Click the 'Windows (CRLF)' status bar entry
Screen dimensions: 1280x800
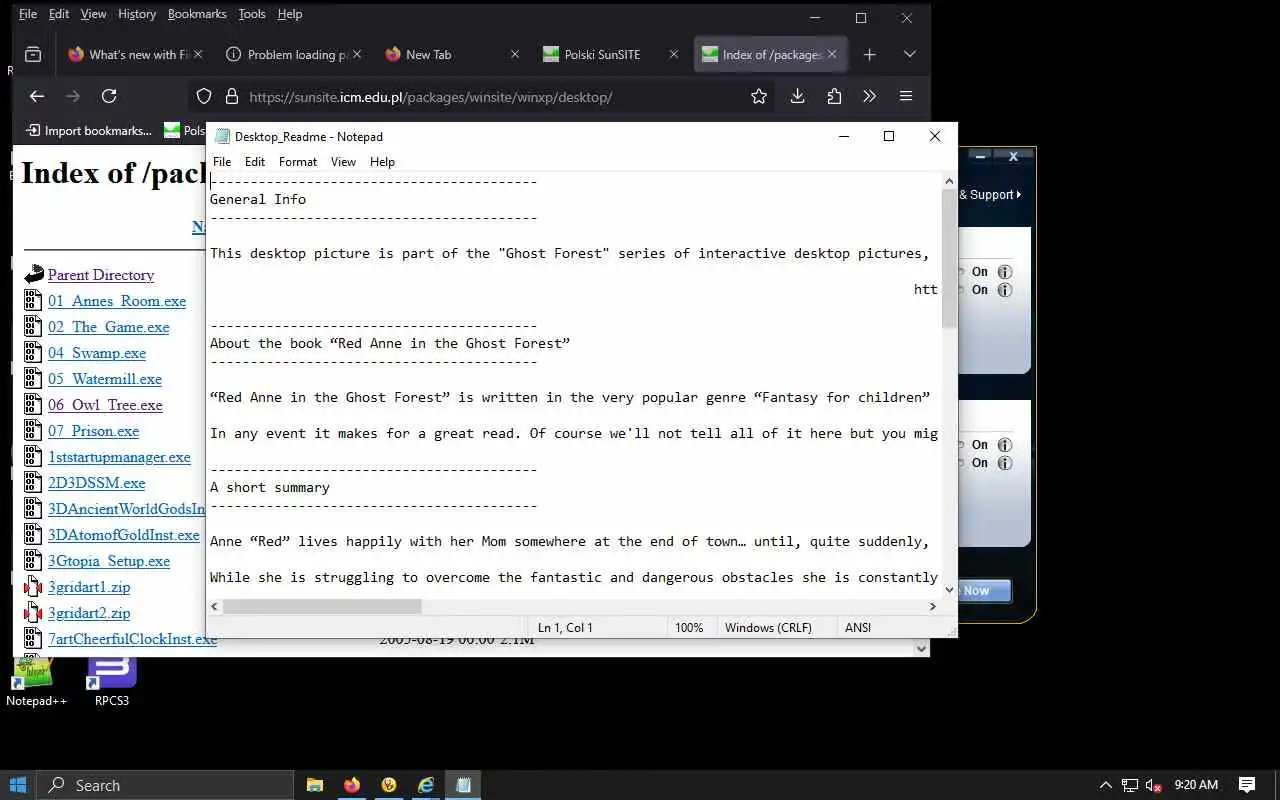pyautogui.click(x=768, y=627)
